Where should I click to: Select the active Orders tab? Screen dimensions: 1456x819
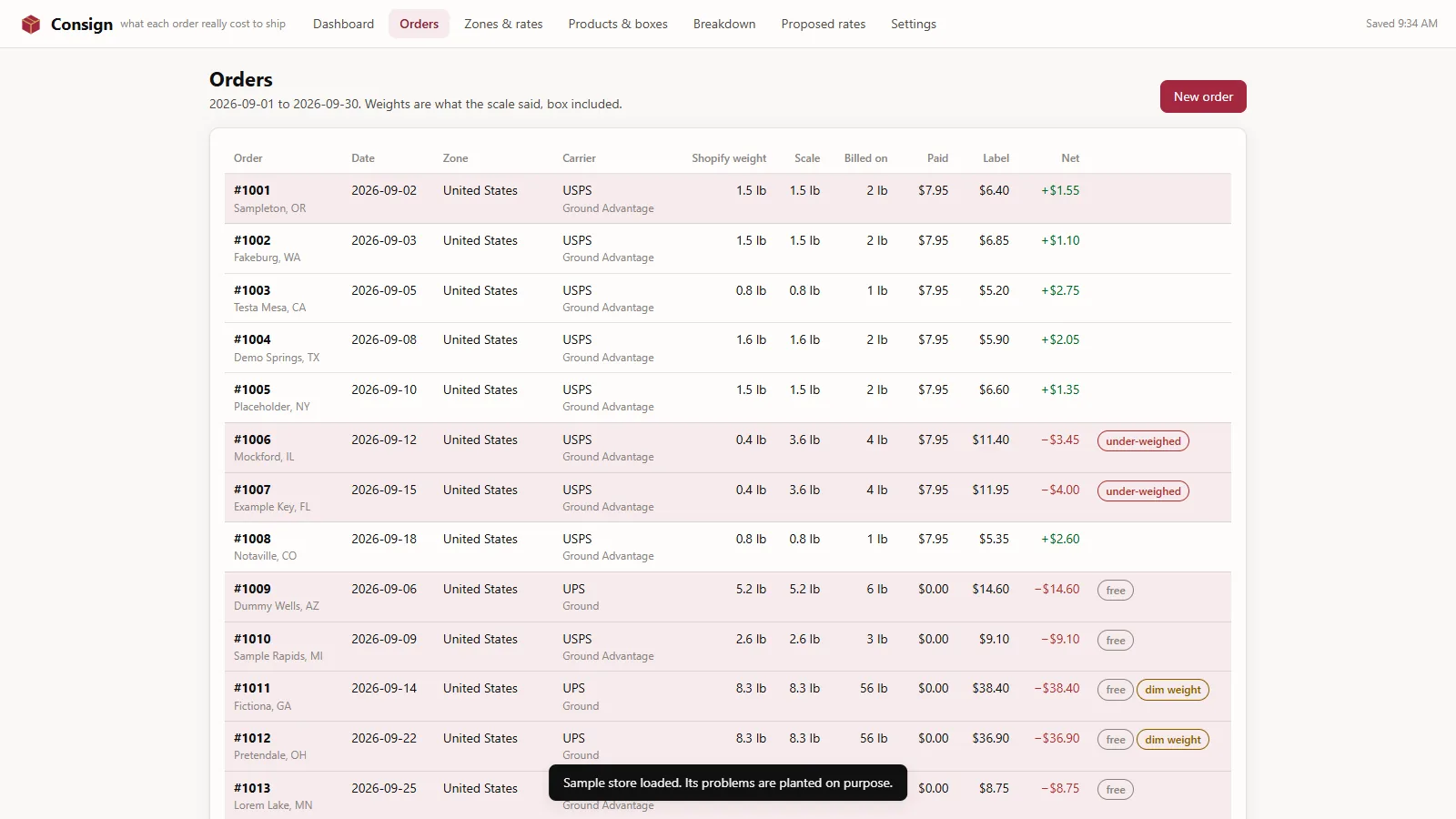click(419, 24)
